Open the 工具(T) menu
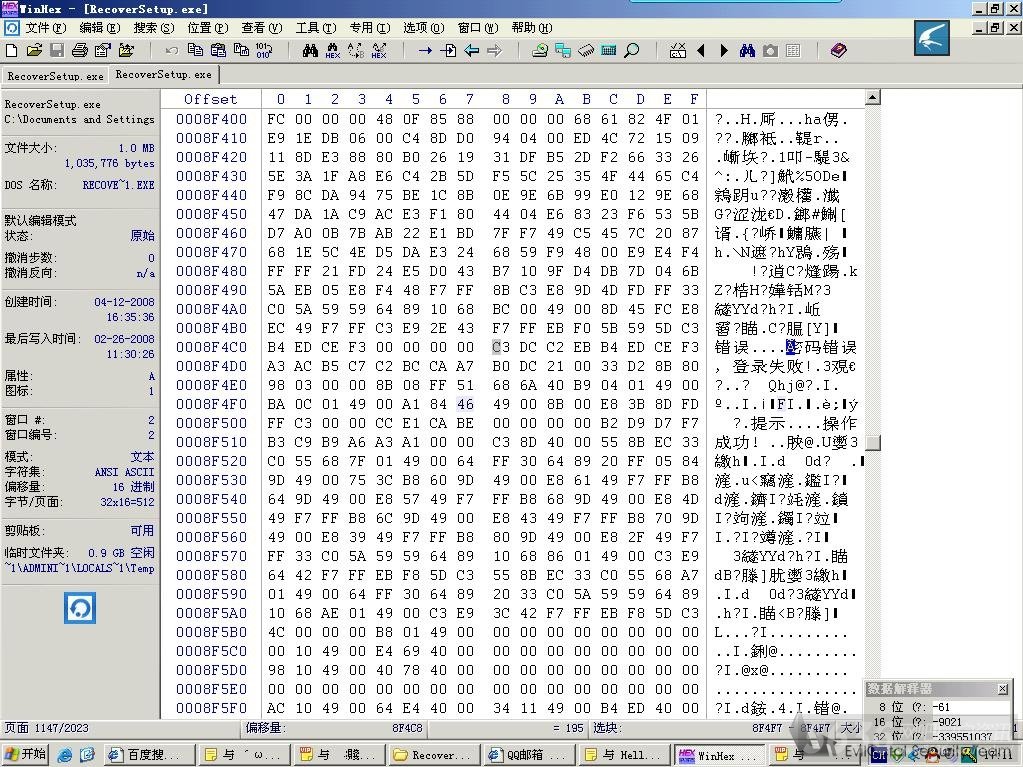 pyautogui.click(x=316, y=28)
